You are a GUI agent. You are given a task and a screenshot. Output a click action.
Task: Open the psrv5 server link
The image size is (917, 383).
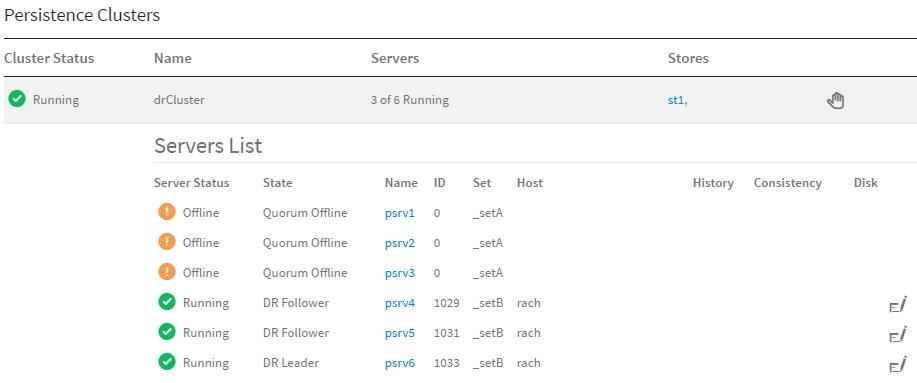point(399,333)
